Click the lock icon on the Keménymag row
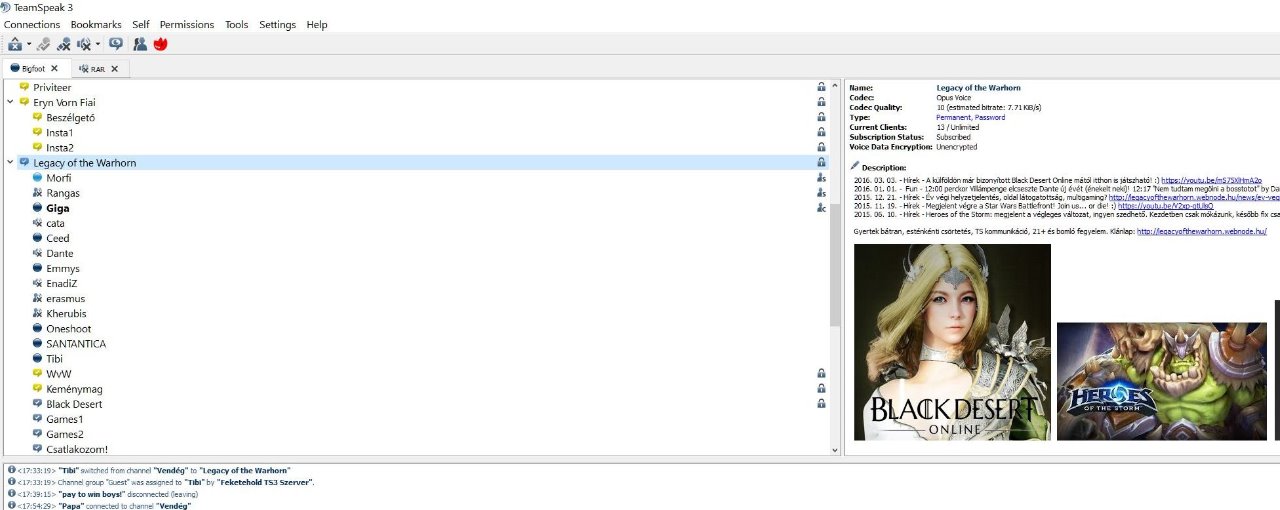Image resolution: width=1280 pixels, height=510 pixels. coord(821,389)
